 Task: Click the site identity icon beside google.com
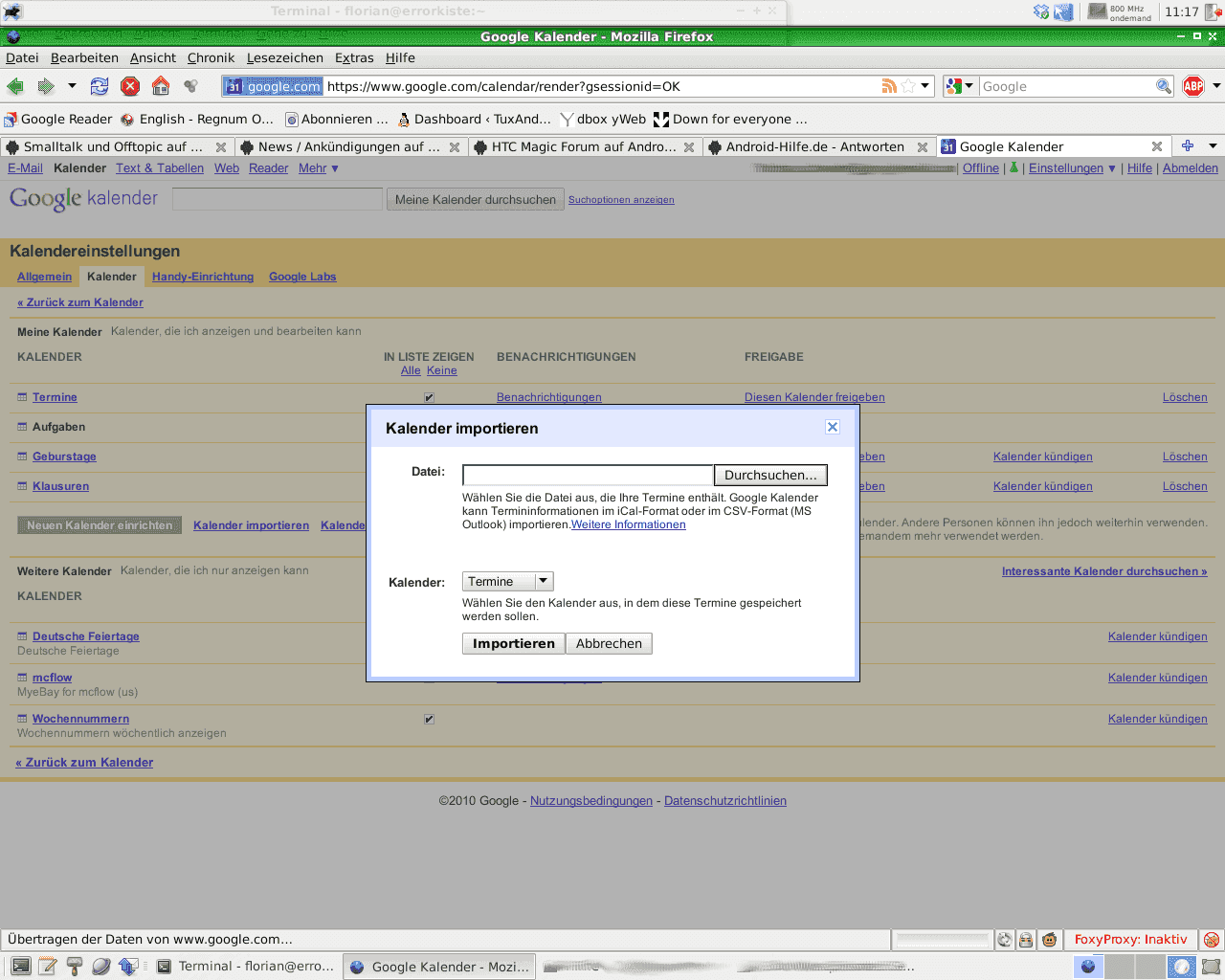point(273,86)
